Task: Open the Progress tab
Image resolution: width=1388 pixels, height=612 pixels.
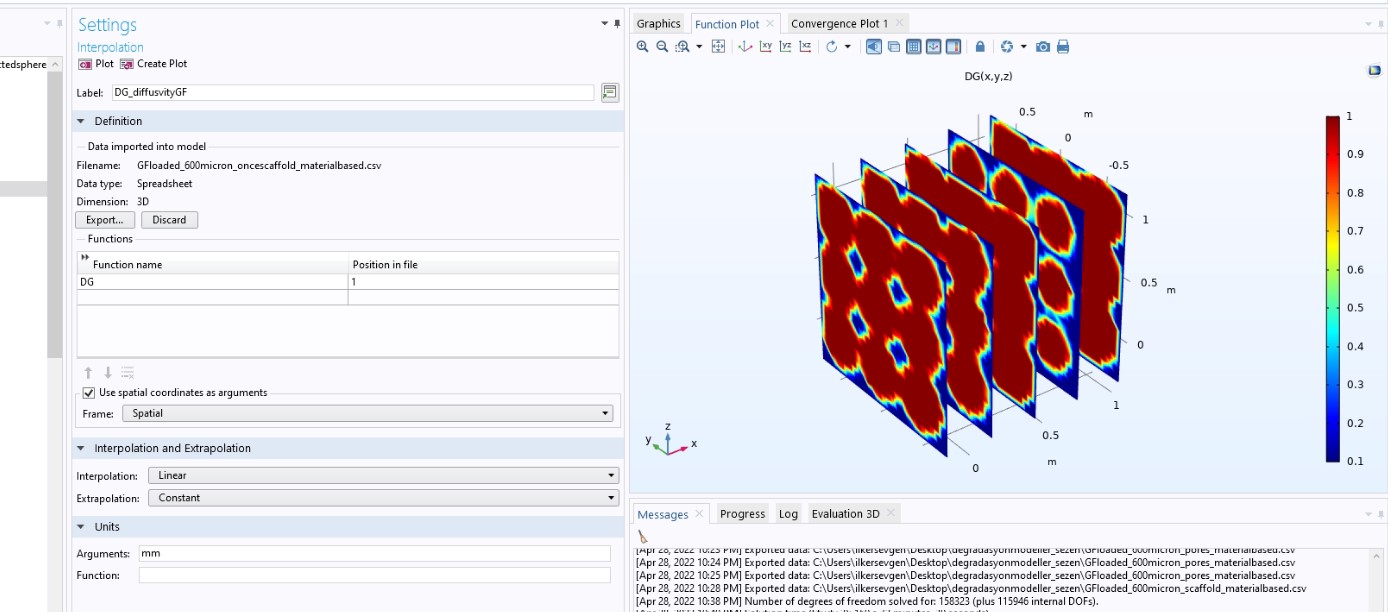Action: tap(742, 514)
